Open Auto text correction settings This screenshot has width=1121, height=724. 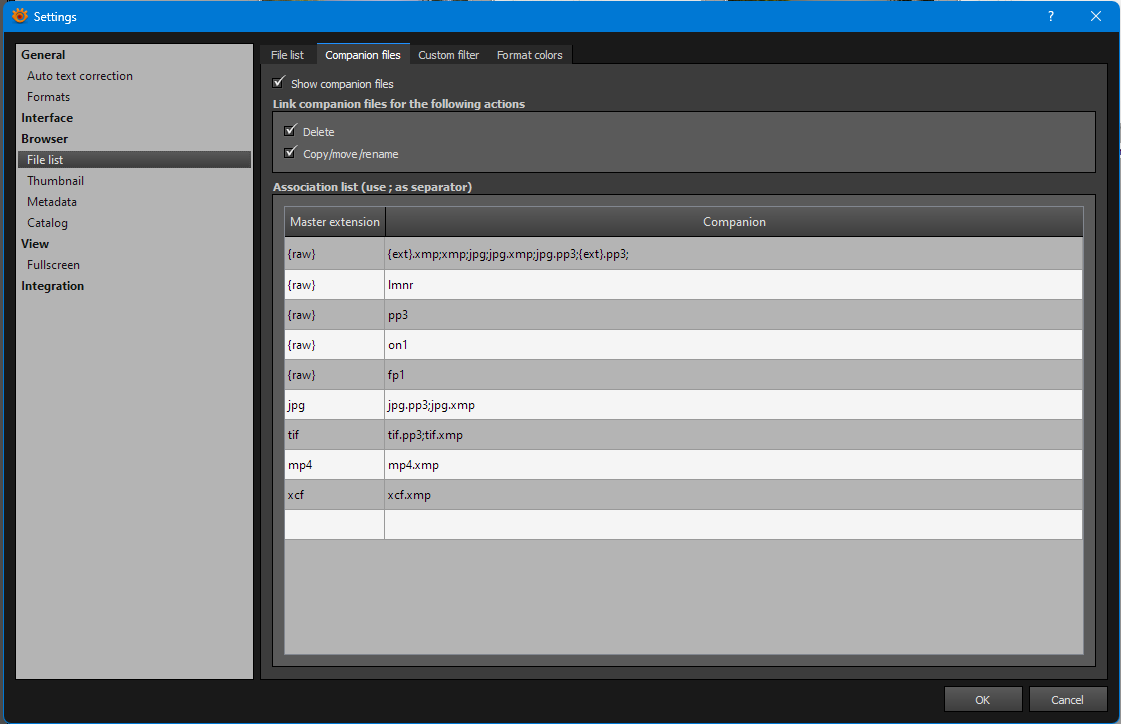point(80,76)
